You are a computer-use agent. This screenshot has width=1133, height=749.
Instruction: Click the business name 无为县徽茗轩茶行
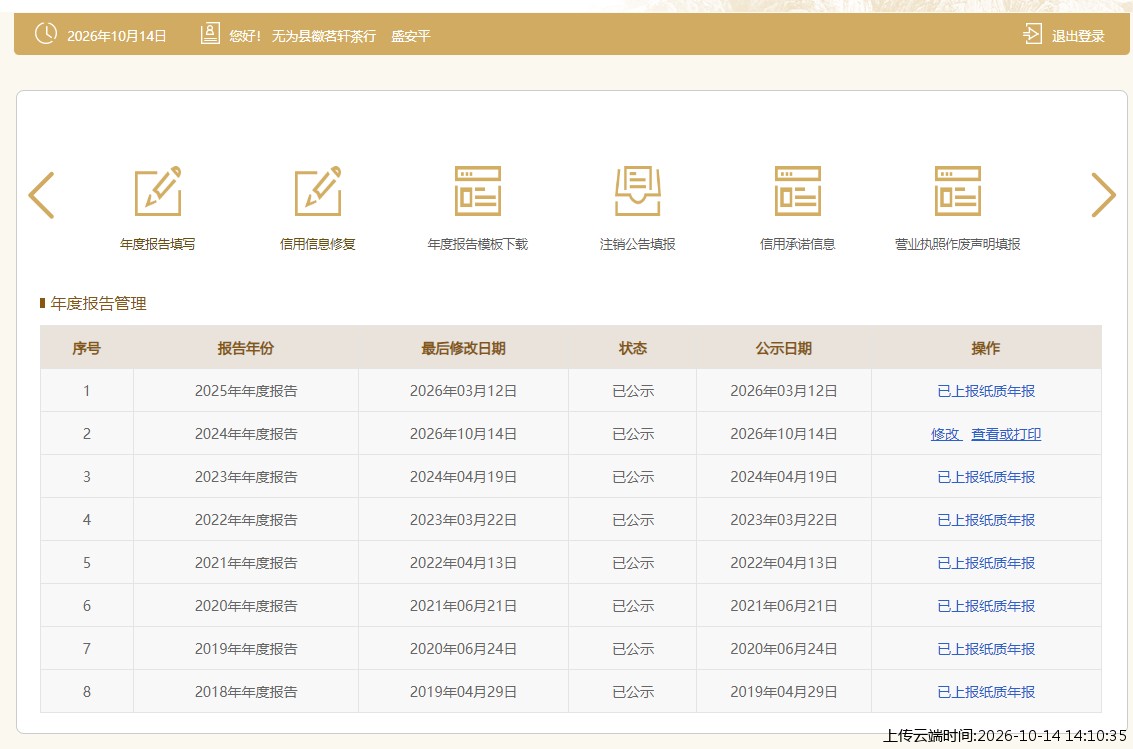click(x=324, y=36)
